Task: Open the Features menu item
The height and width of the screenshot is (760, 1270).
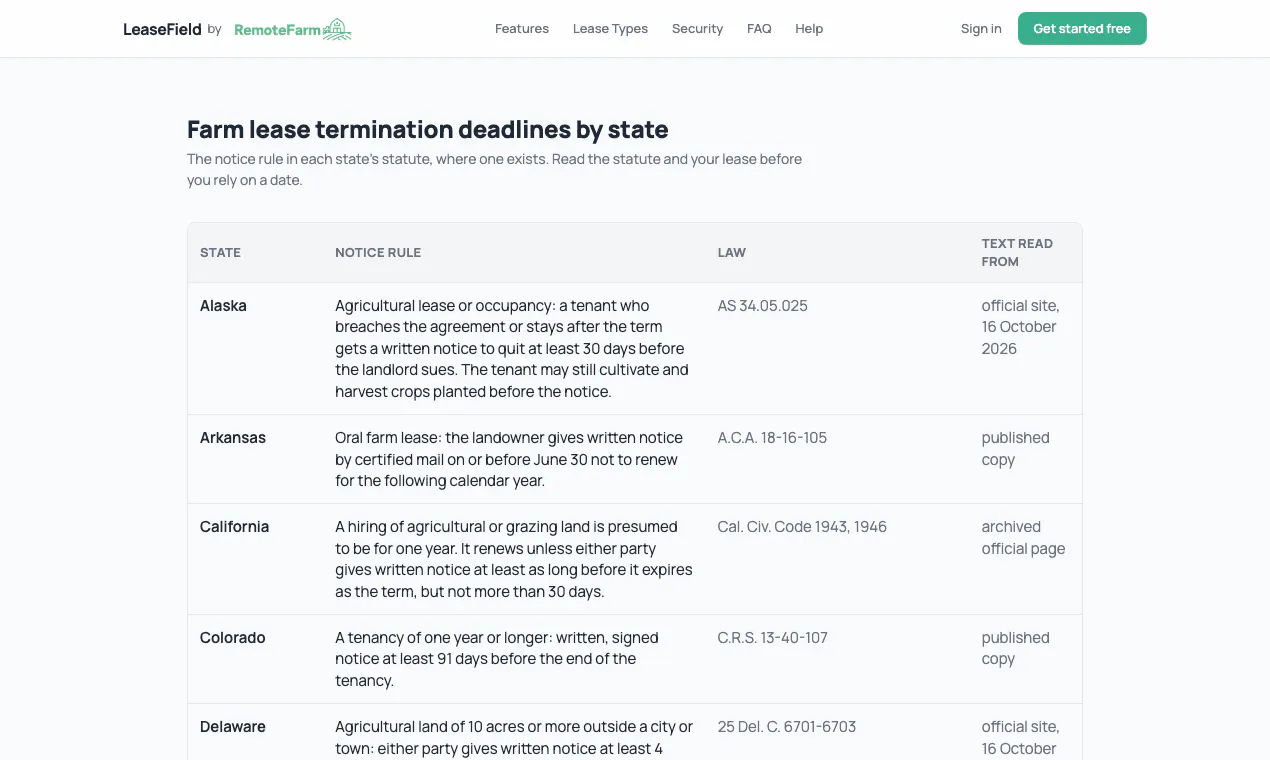Action: pos(522,29)
